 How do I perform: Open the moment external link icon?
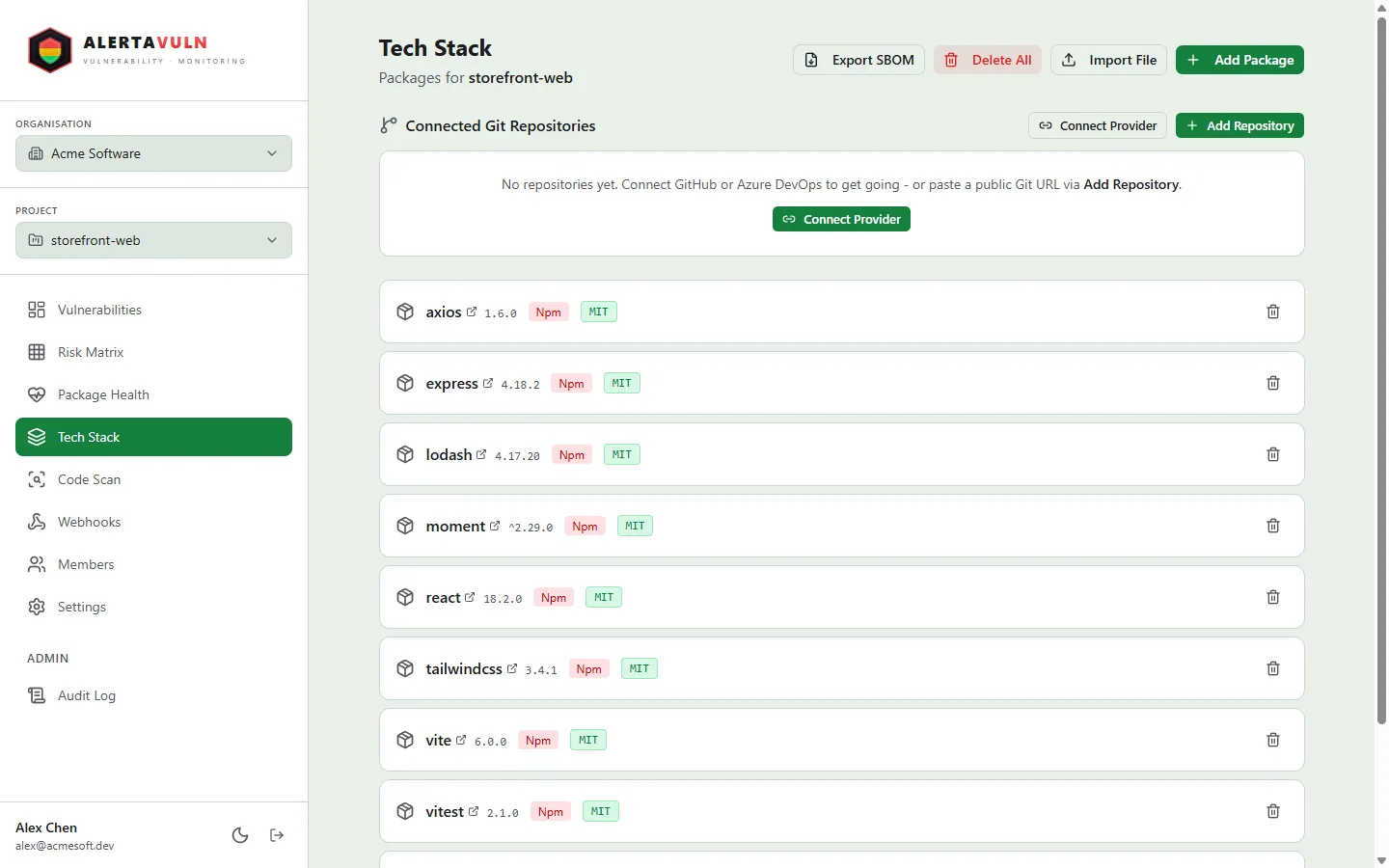point(495,526)
